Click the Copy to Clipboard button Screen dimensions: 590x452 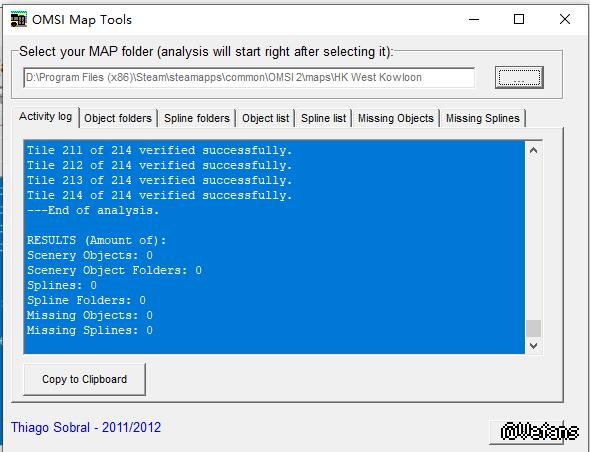84,379
